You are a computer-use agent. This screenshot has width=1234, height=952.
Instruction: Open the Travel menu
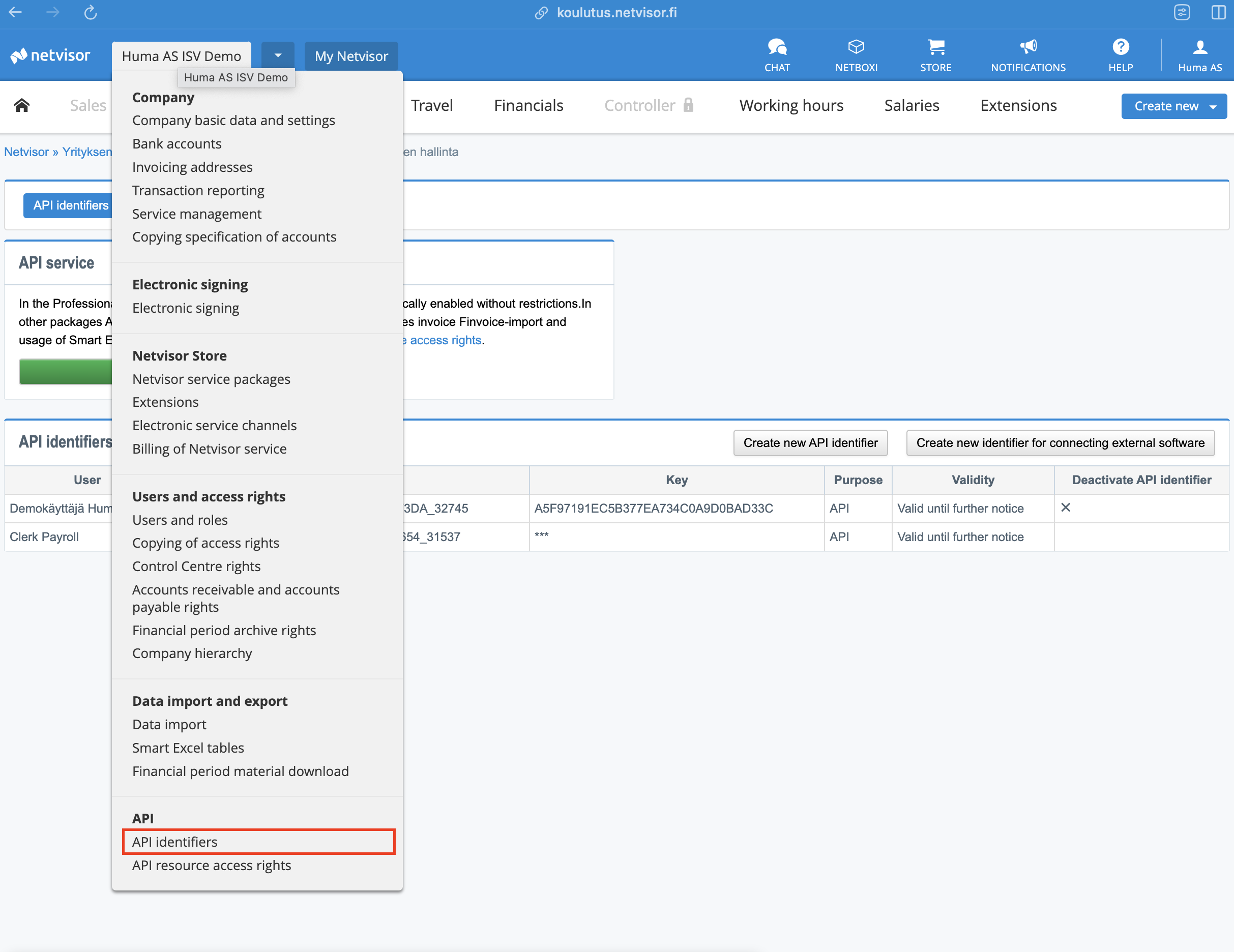pyautogui.click(x=432, y=105)
